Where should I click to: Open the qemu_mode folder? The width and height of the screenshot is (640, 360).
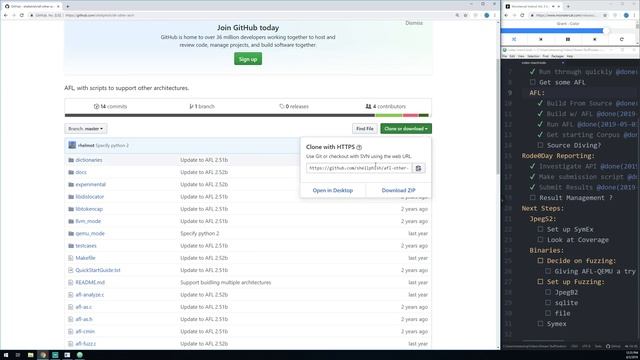pos(90,233)
